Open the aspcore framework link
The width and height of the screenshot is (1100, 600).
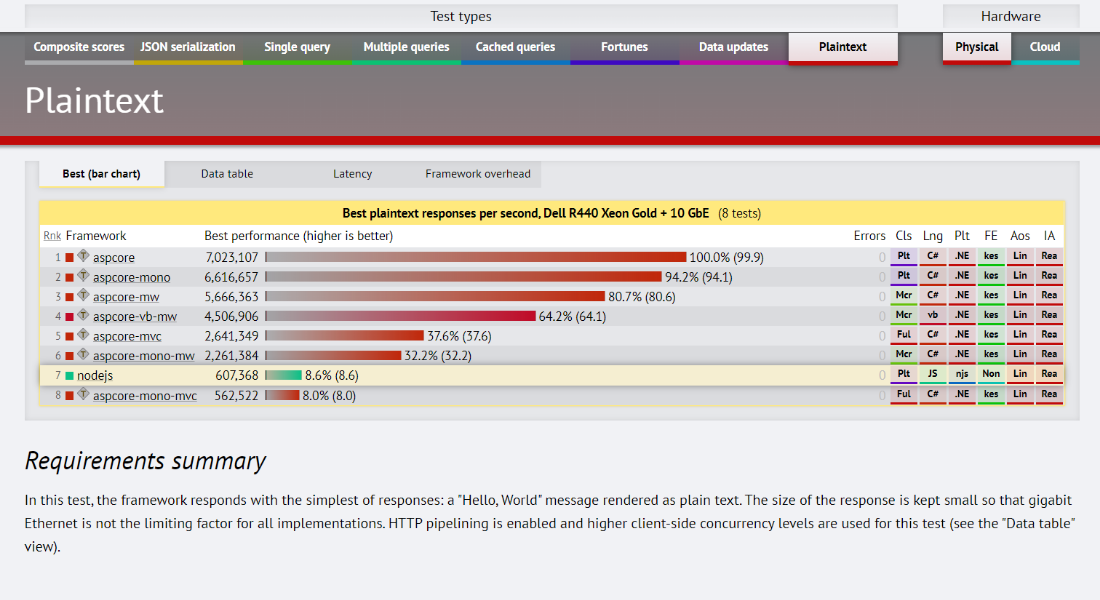click(114, 258)
